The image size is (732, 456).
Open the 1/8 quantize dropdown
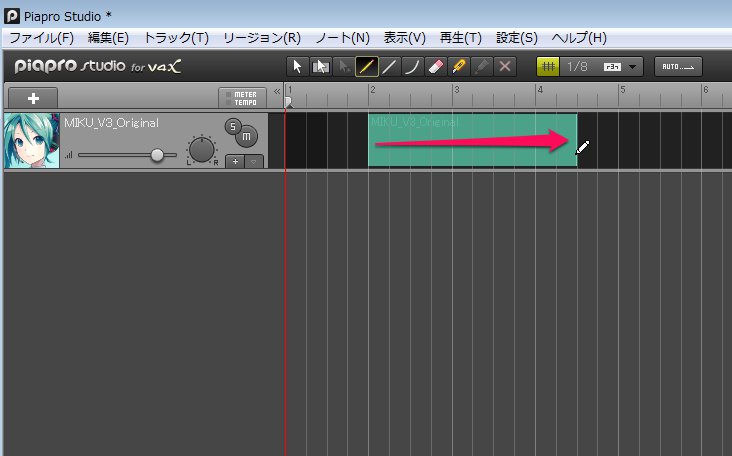click(632, 67)
